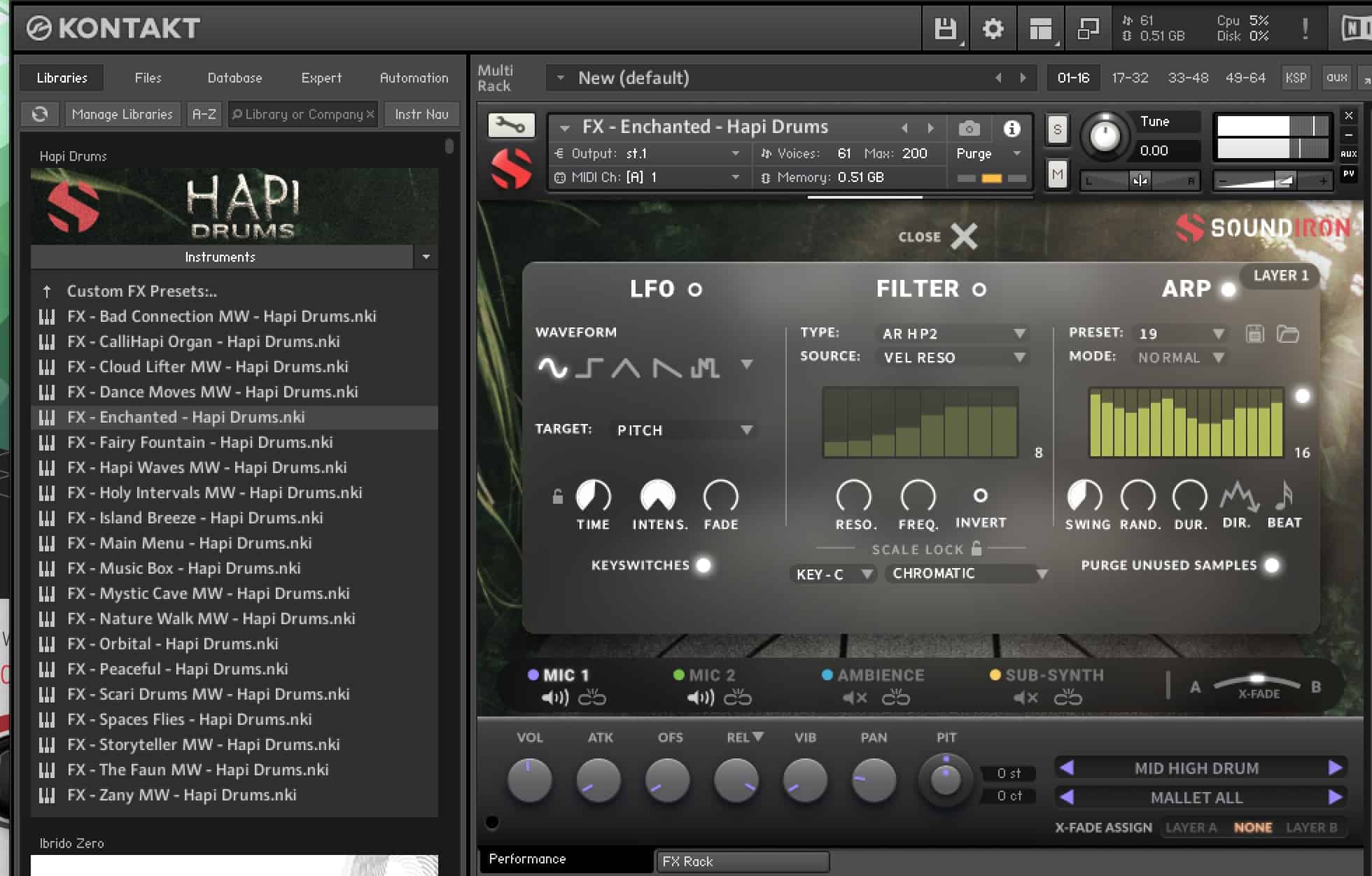This screenshot has width=1372, height=876.
Task: Open LFO TARGET dropdown PITCH
Action: click(682, 430)
